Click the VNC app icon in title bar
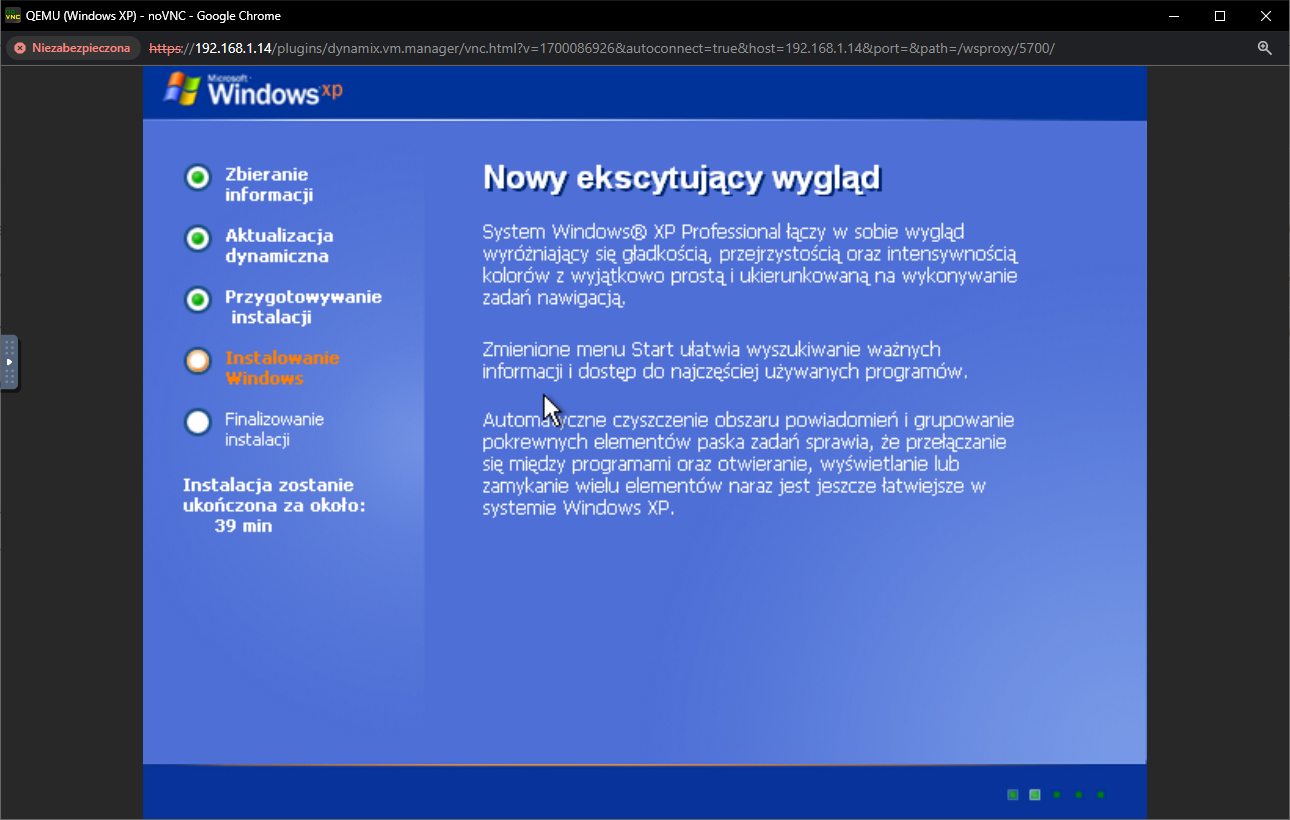1290x820 pixels. point(13,16)
